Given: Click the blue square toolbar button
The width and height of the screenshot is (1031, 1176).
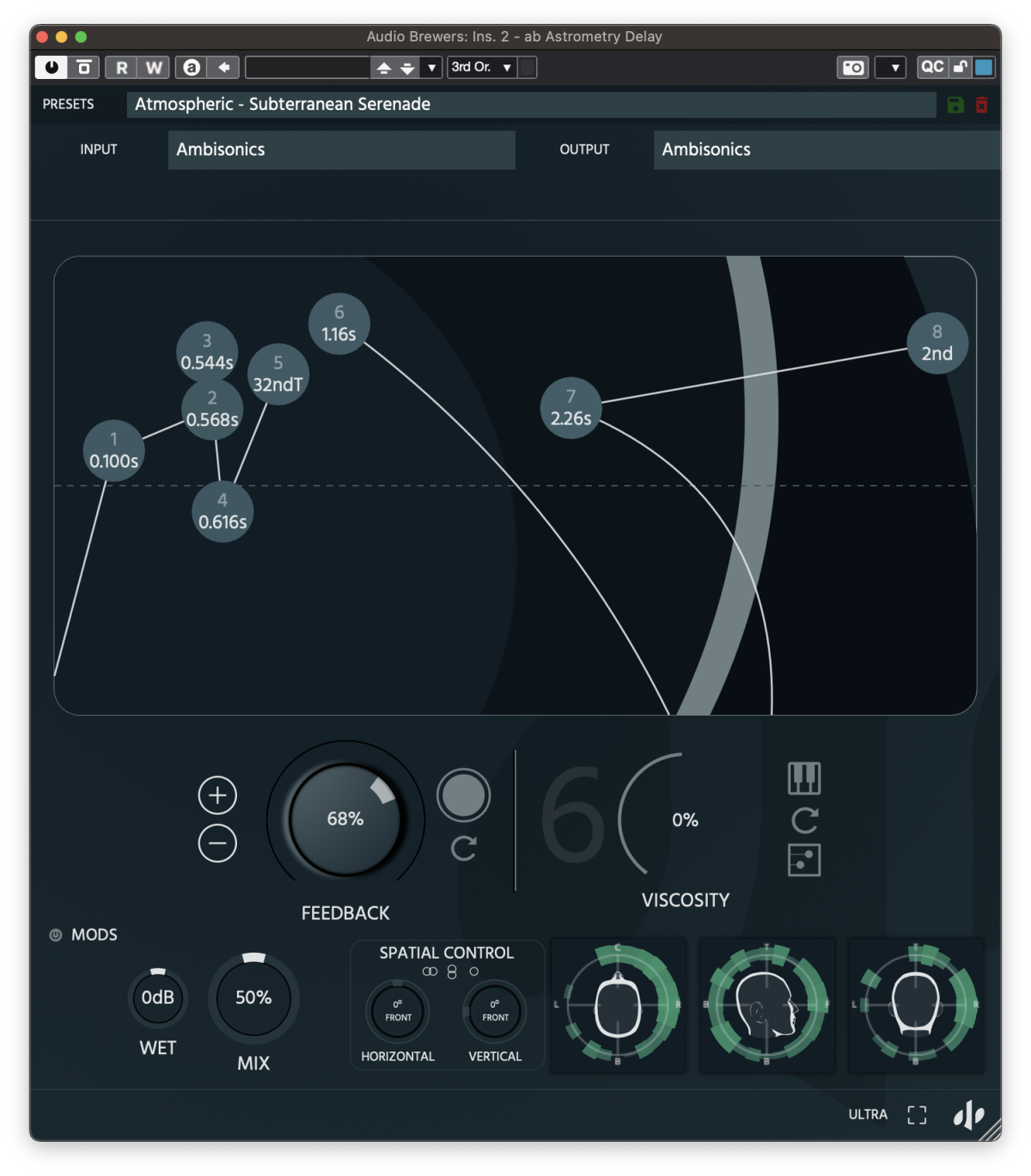Looking at the screenshot, I should point(984,67).
